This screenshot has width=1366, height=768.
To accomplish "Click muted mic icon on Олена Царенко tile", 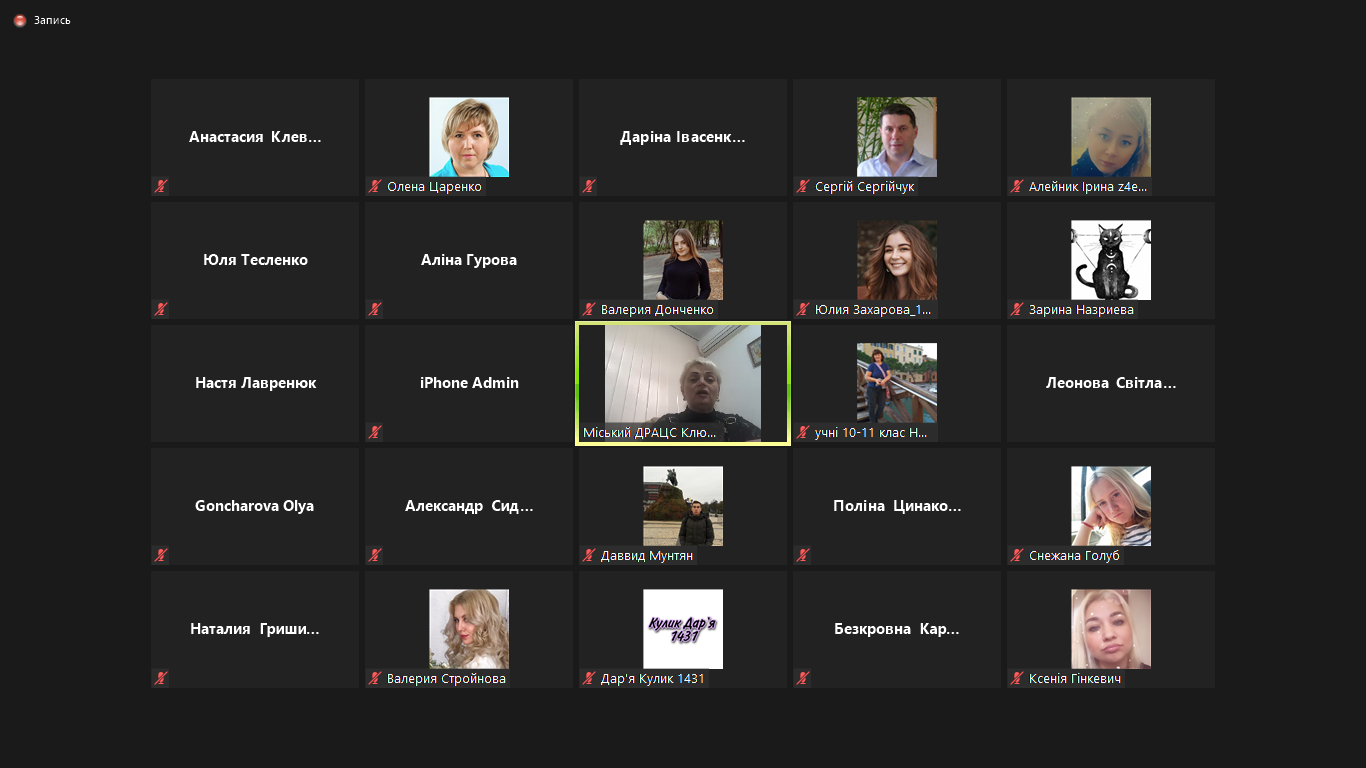I will coord(375,186).
